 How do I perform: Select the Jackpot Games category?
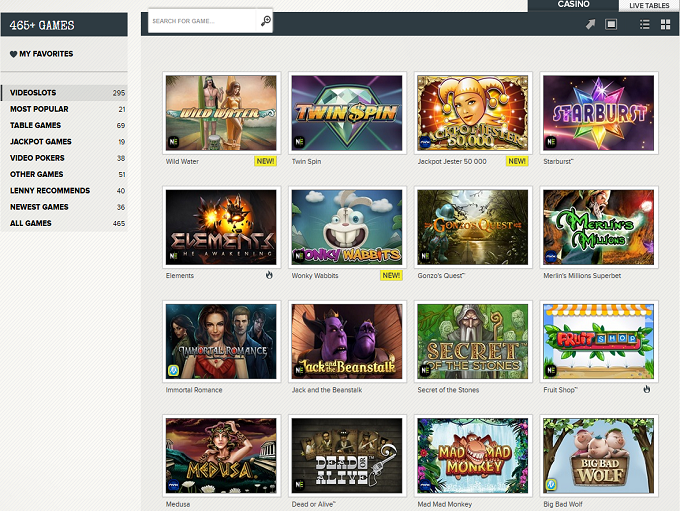[x=64, y=142]
